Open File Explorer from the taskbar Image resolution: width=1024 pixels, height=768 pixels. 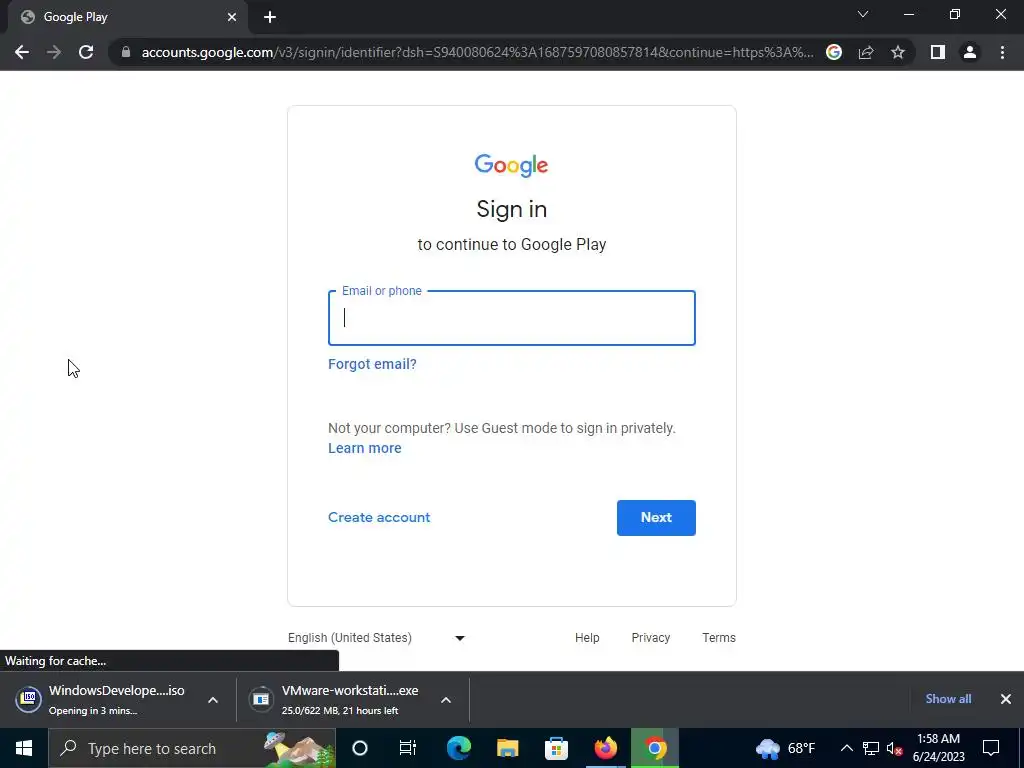507,748
